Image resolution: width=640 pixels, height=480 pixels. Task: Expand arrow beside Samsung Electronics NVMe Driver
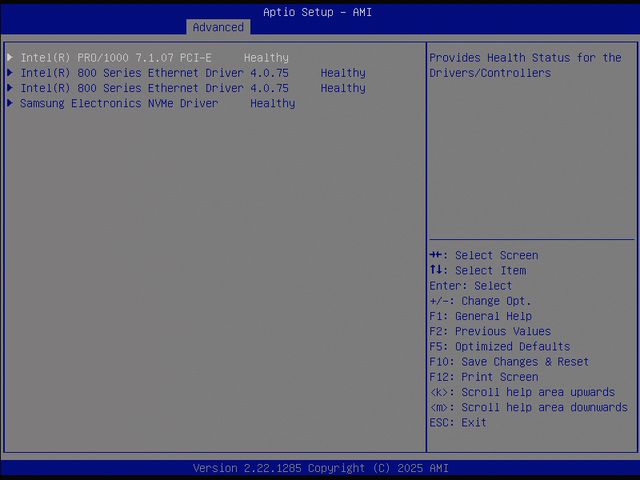click(x=10, y=103)
